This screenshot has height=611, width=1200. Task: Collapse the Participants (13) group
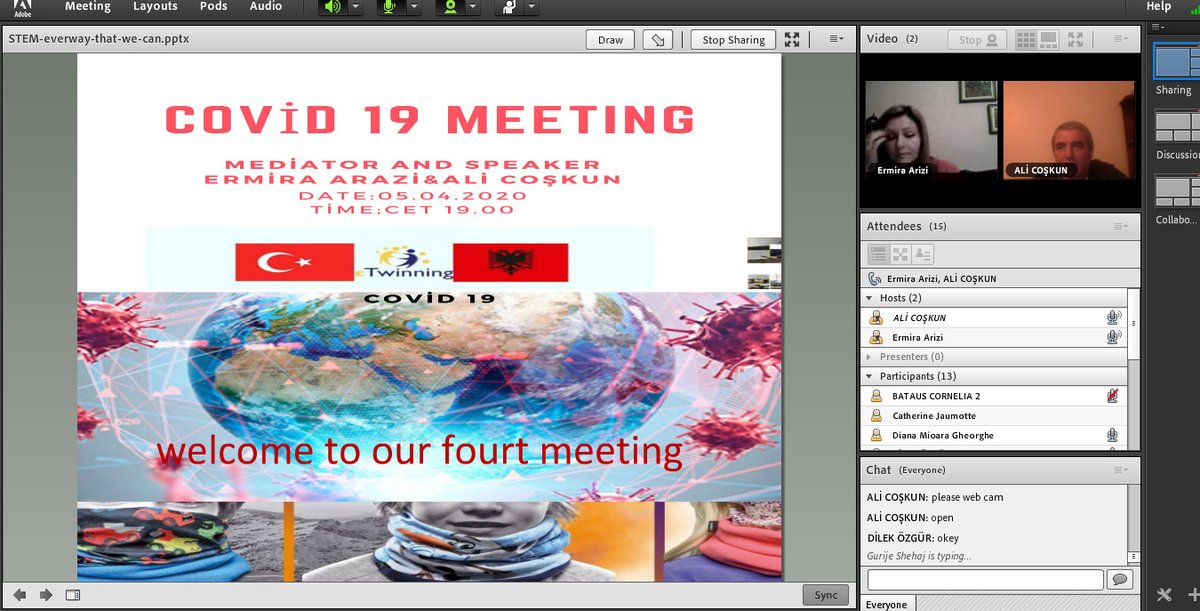pos(869,376)
